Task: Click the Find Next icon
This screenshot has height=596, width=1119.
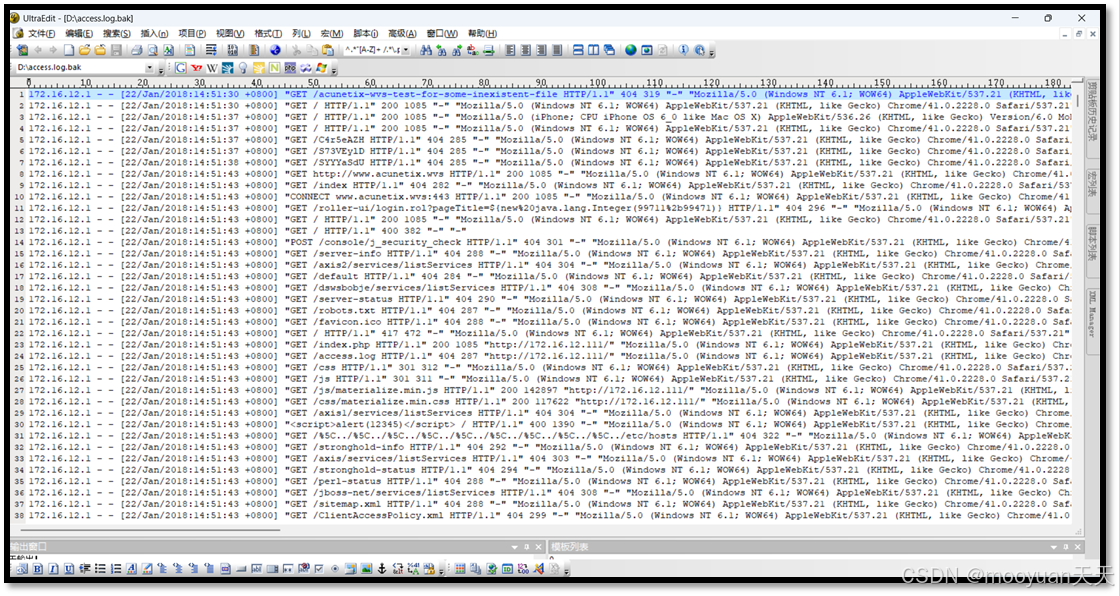Action: point(457,50)
